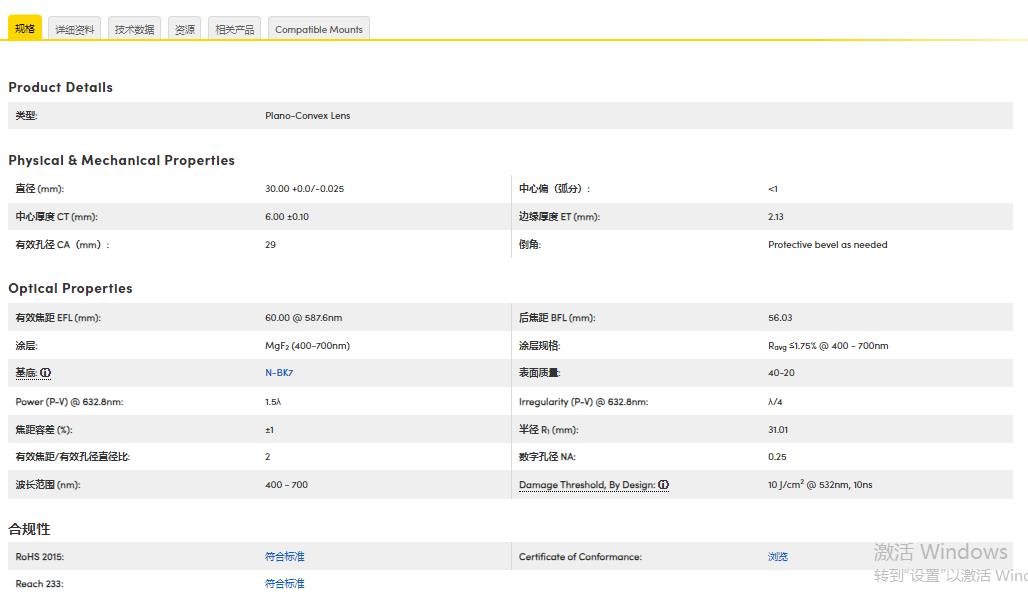Click the Product Details heading
Image resolution: width=1028 pixels, height=616 pixels.
coord(60,87)
